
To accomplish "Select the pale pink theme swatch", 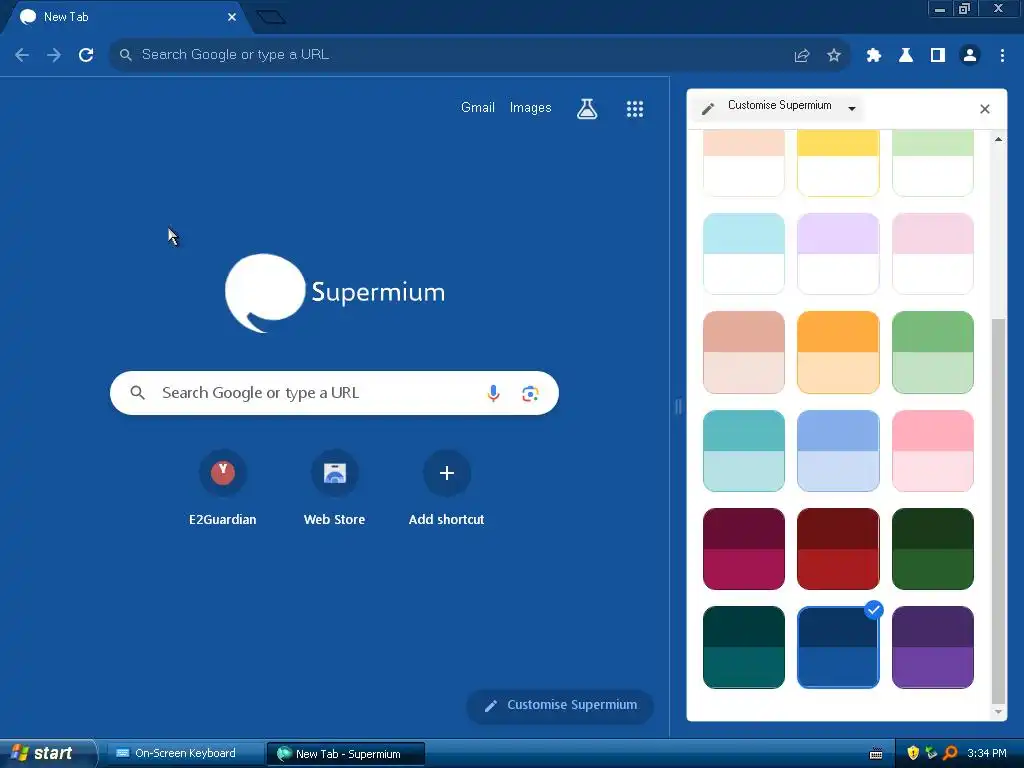I will (x=933, y=254).
